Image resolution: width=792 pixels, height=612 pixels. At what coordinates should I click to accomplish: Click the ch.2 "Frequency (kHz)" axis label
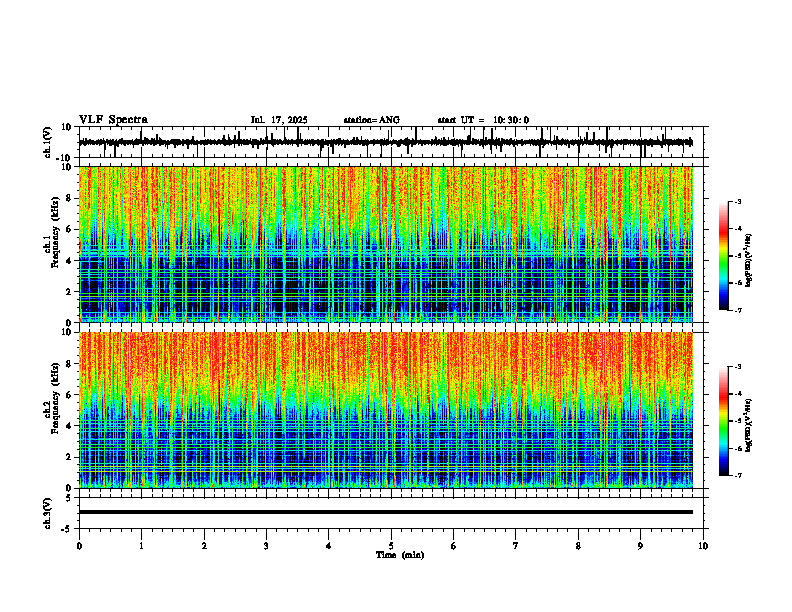click(56, 398)
